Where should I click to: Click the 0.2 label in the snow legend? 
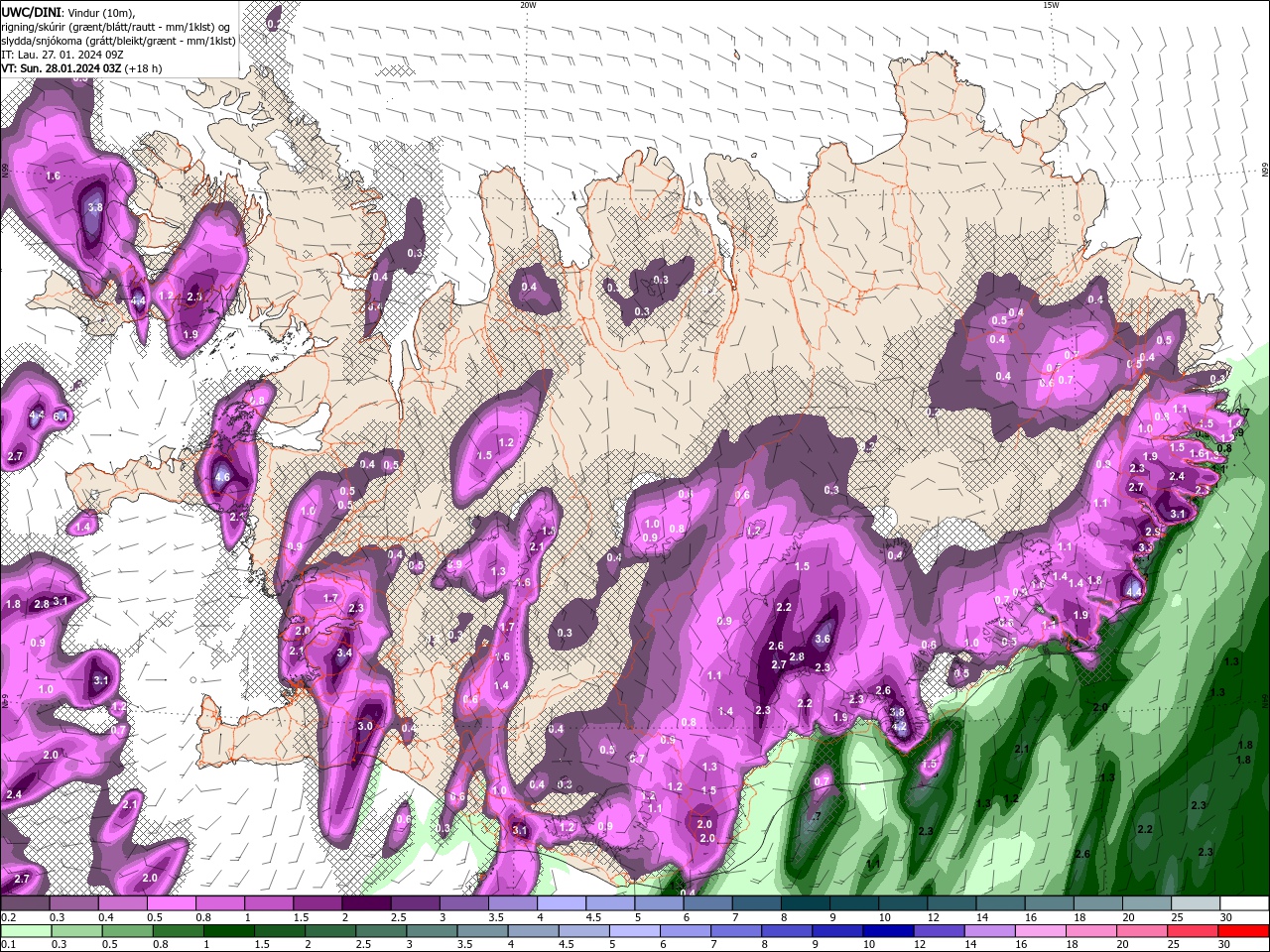click(x=8, y=917)
